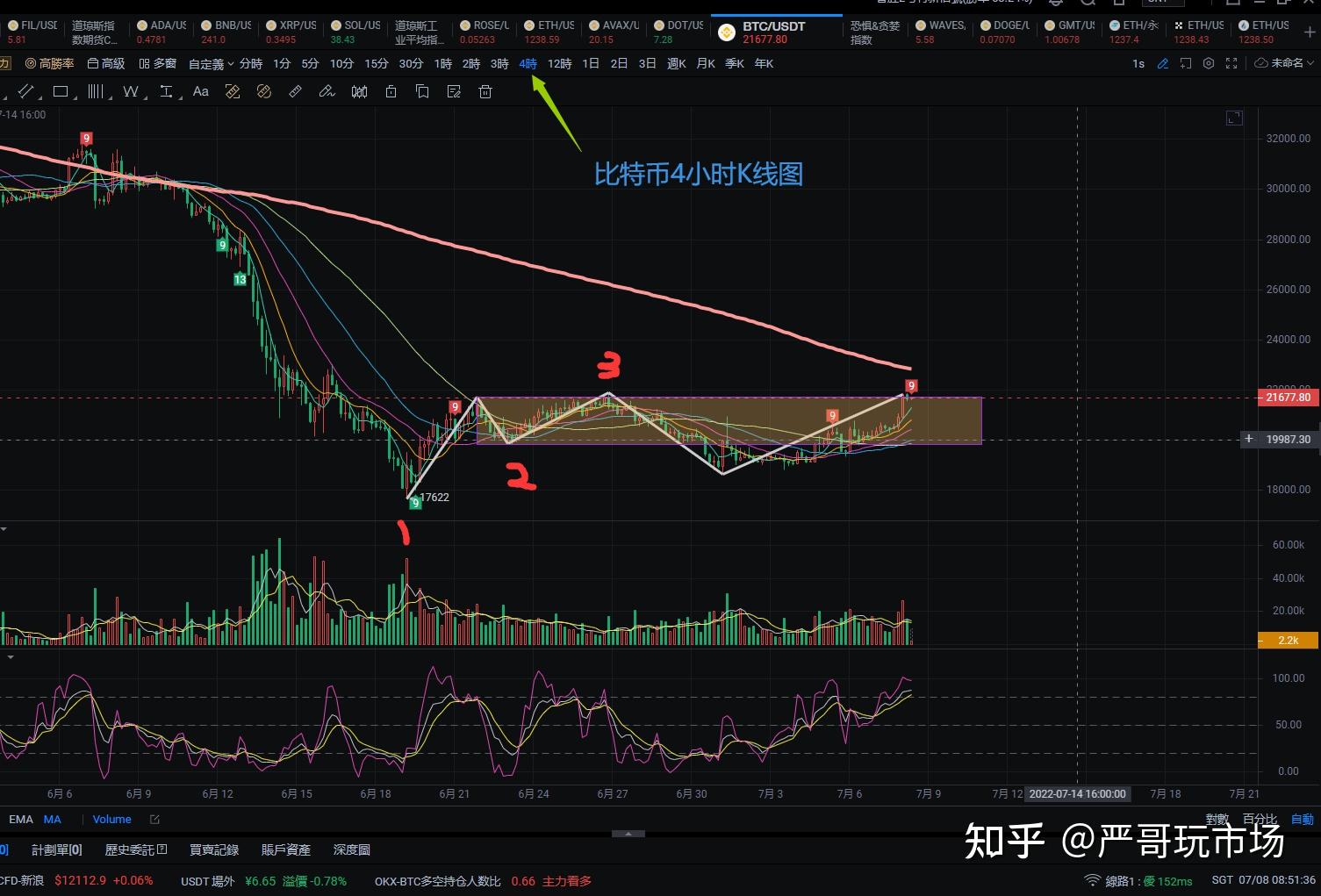This screenshot has height=896, width=1321.
Task: Select the trend line drawing tool
Action: (25, 90)
